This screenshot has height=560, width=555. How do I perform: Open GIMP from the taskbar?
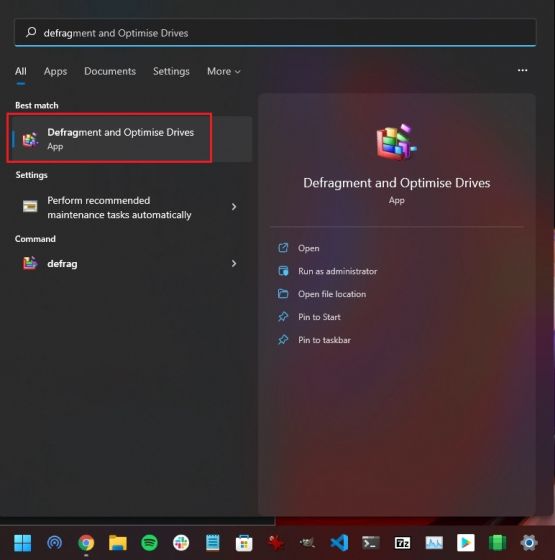tap(307, 543)
